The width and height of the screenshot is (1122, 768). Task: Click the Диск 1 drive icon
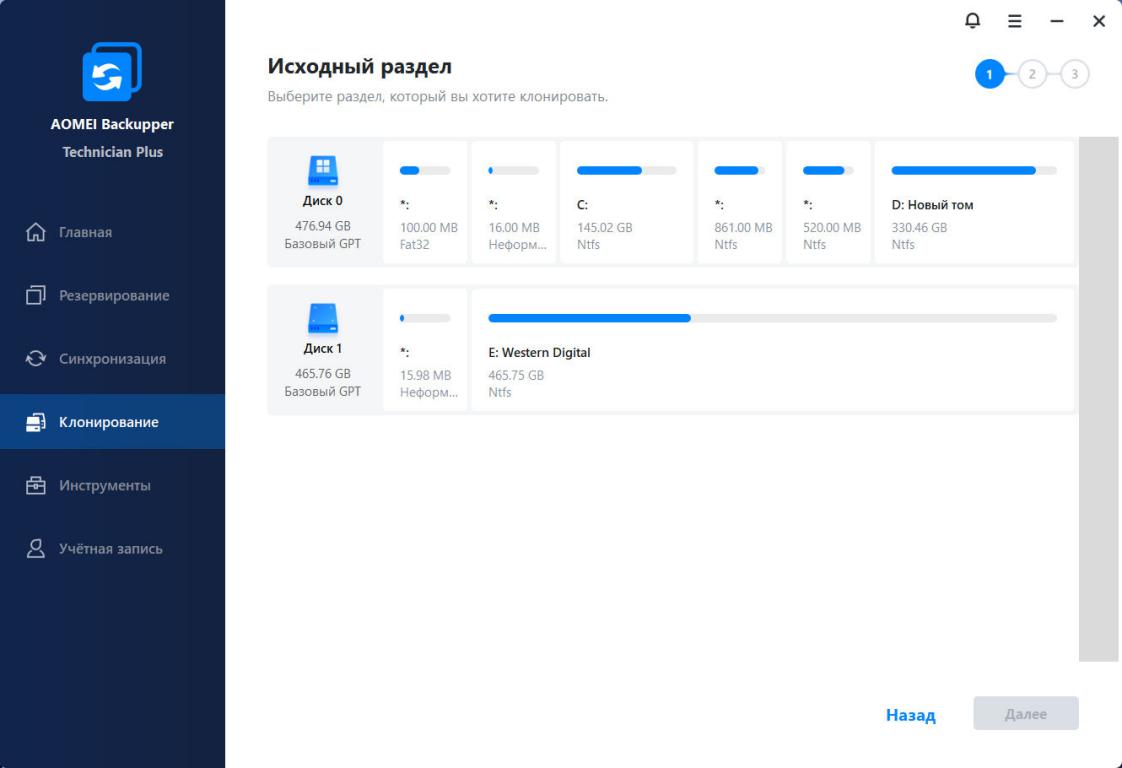pyautogui.click(x=322, y=319)
